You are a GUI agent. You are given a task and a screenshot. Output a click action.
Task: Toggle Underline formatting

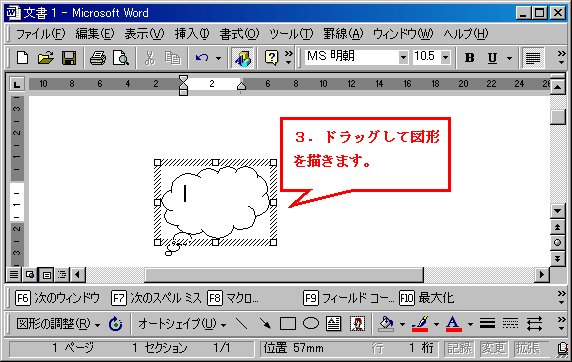pyautogui.click(x=492, y=58)
